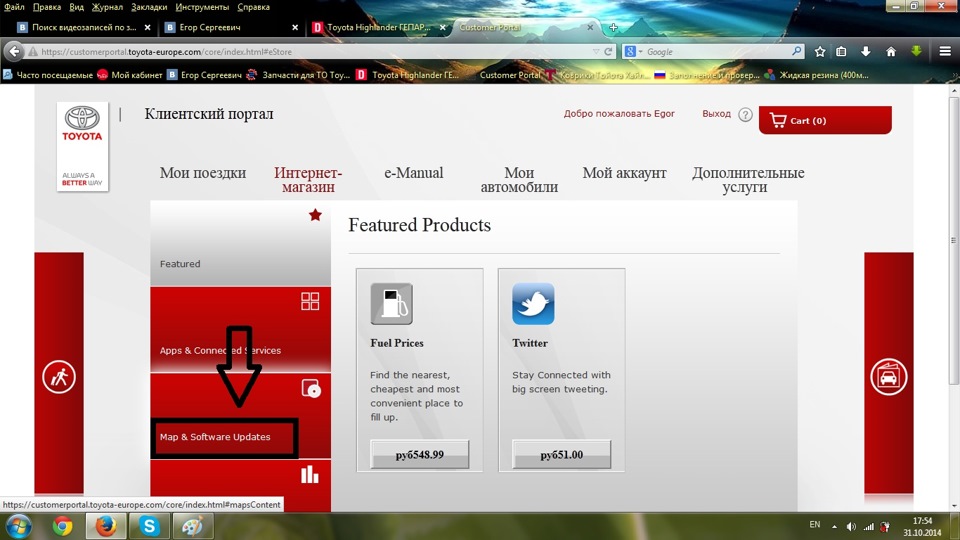The image size is (960, 540).
Task: Open Chrome from the taskbar
Action: 62,526
